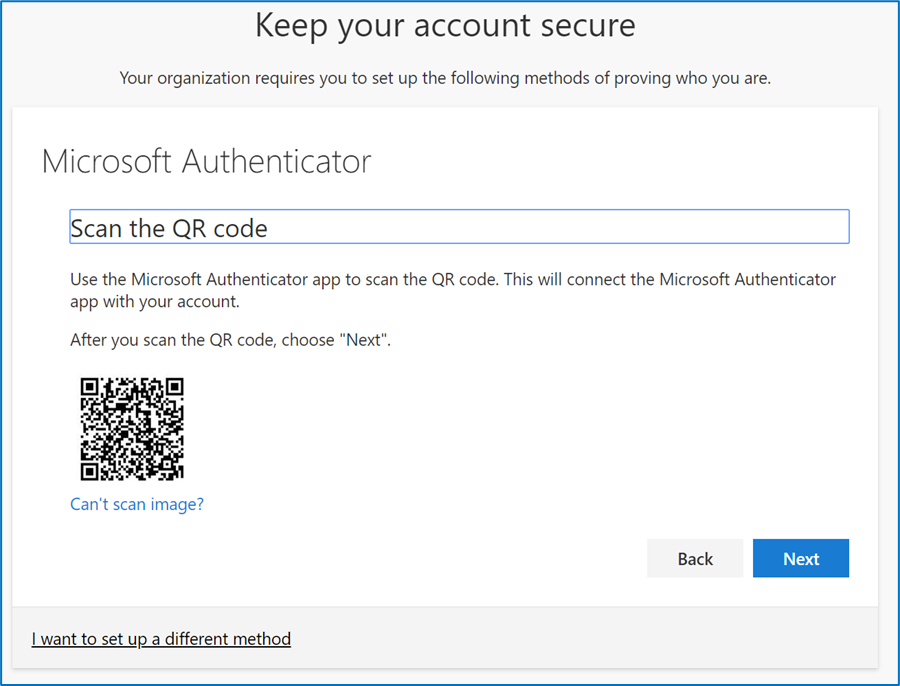Click the bottom-right corner of the QR code
Image resolution: width=900 pixels, height=686 pixels.
pos(179,476)
